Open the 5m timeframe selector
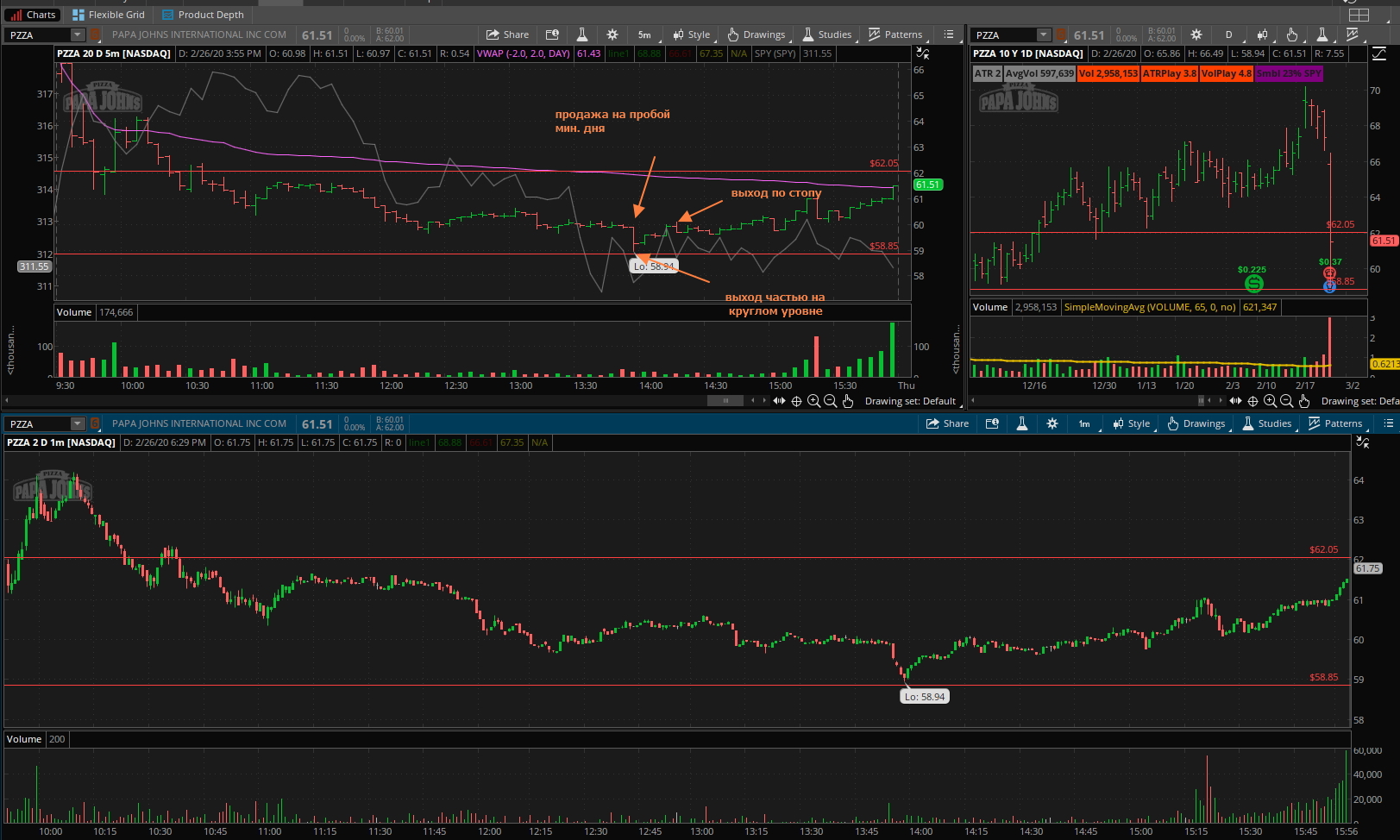Viewport: 1400px width, 840px height. pos(645,34)
